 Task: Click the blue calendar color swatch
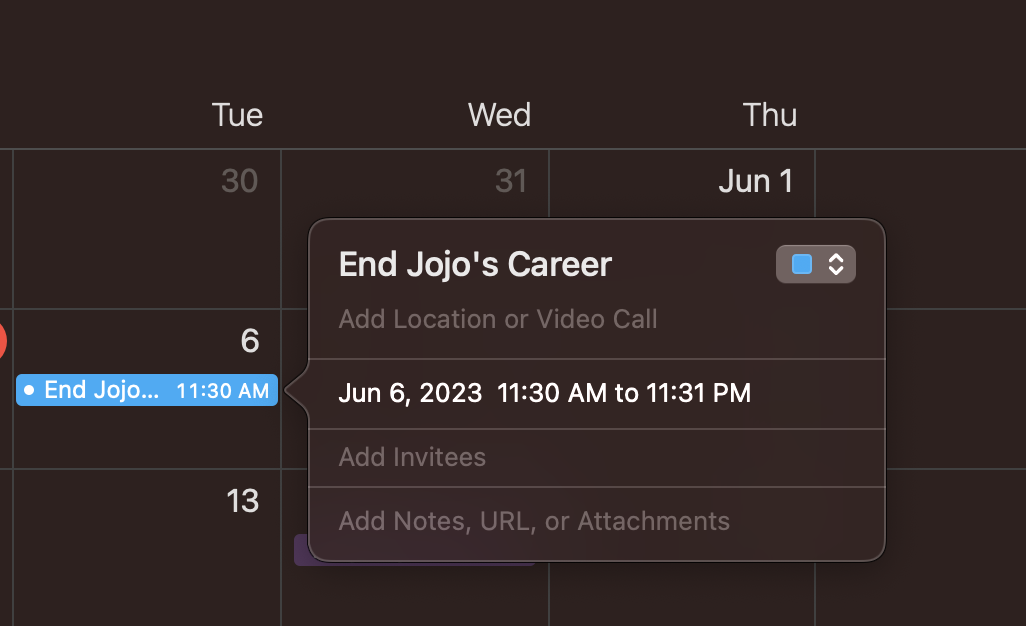pyautogui.click(x=801, y=264)
